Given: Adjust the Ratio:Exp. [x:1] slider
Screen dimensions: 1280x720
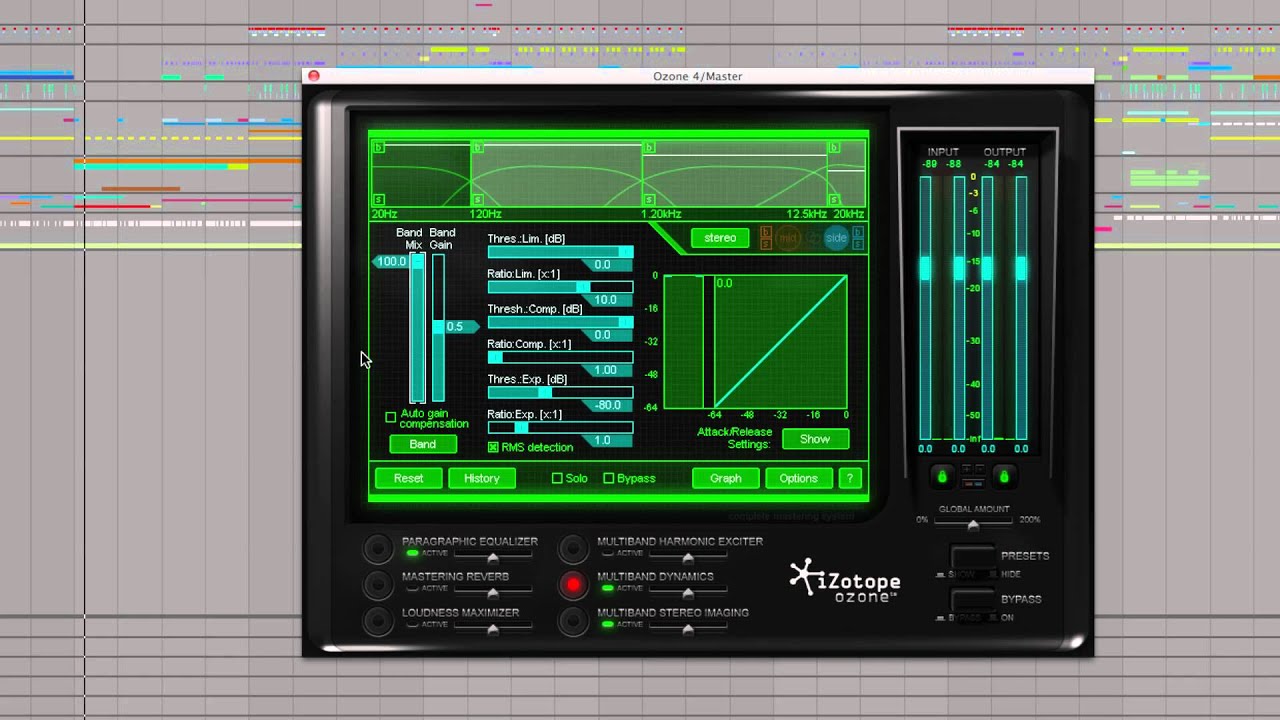Looking at the screenshot, I should click(x=560, y=427).
